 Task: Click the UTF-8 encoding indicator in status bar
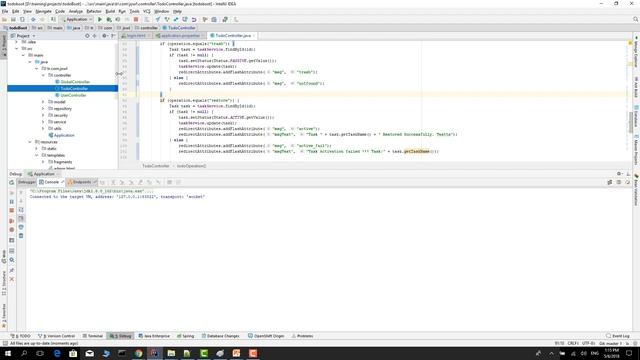(x=588, y=344)
